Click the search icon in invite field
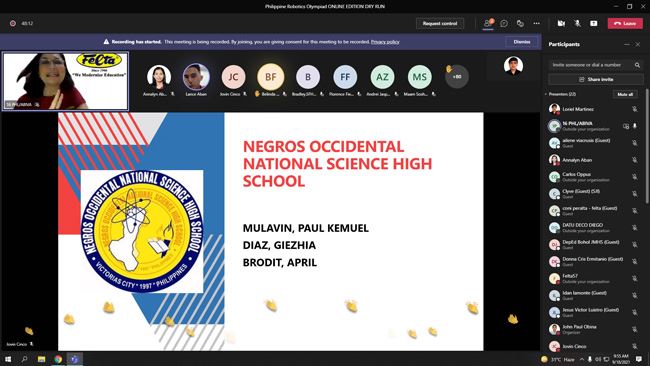This screenshot has width=650, height=366. tap(638, 65)
